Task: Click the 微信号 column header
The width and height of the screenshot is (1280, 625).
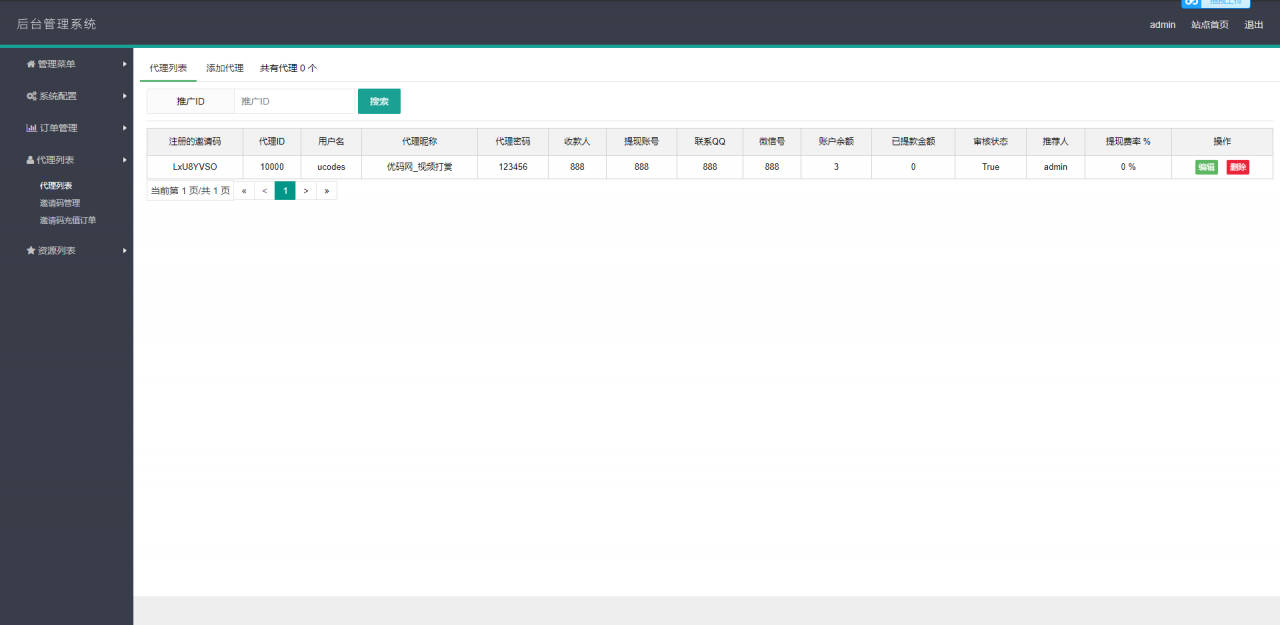Action: pos(772,142)
